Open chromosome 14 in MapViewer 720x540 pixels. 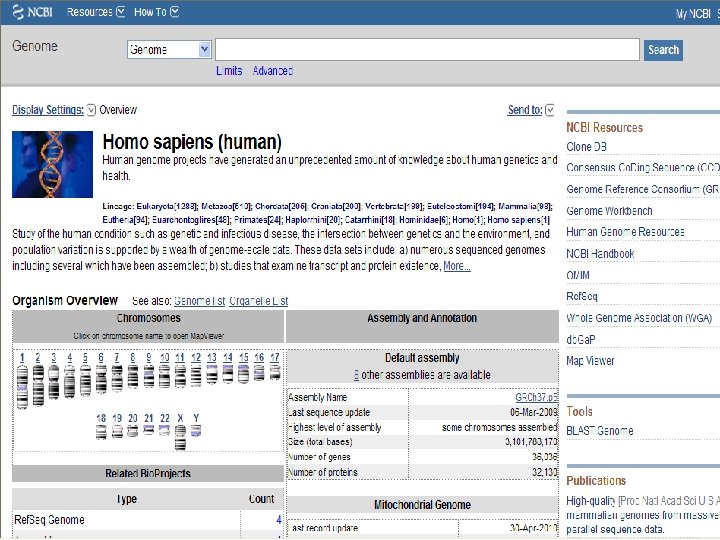point(228,357)
